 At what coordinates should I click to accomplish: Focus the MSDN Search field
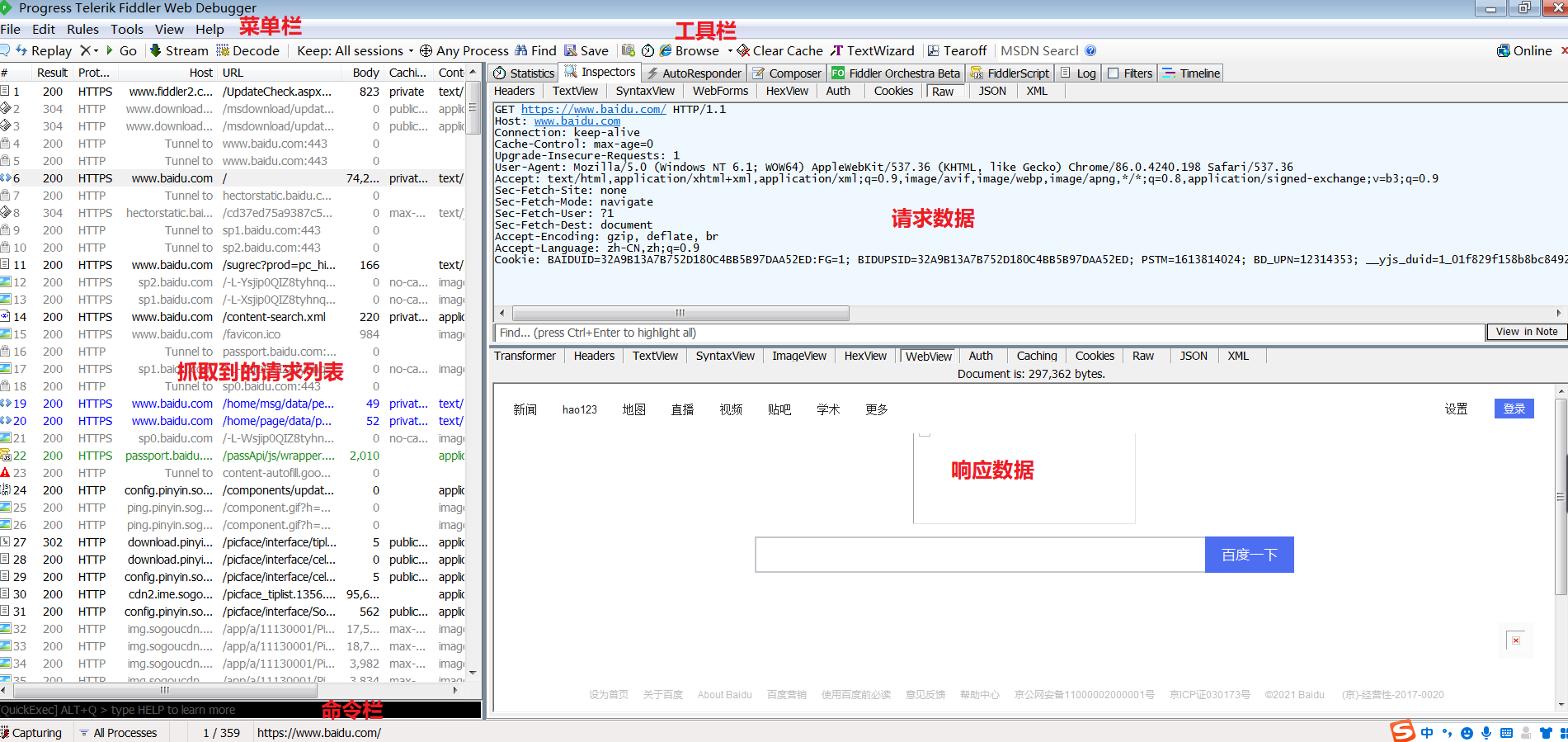(1039, 50)
